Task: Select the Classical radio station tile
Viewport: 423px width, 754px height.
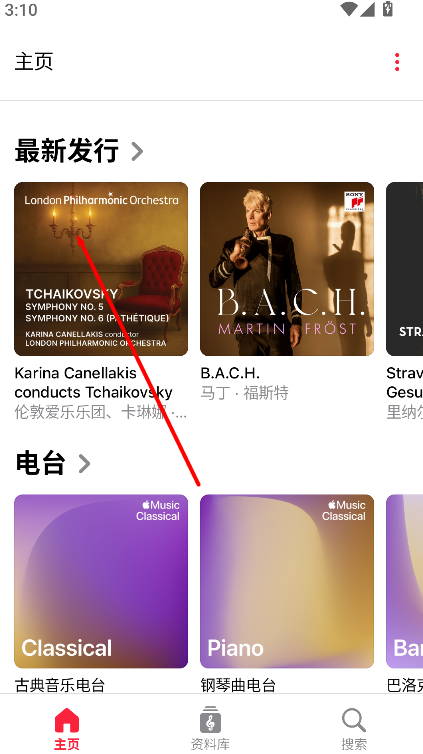Action: coord(101,581)
